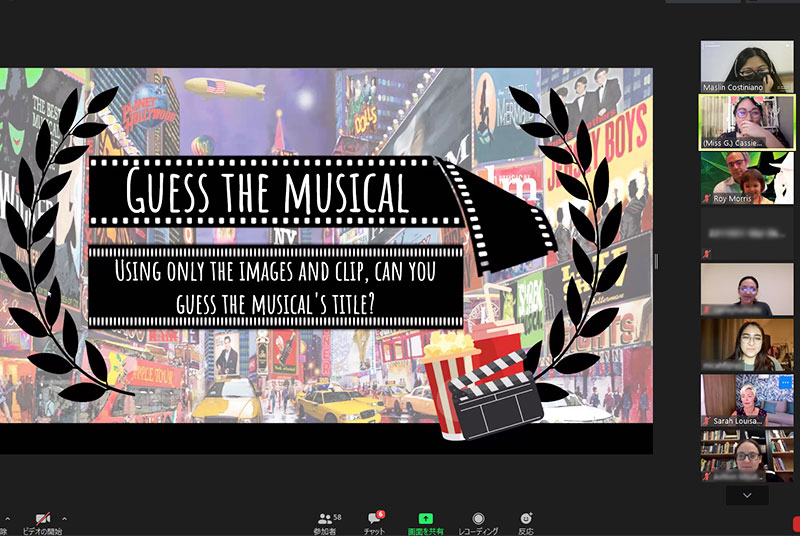Click the muted mic icon on the blurred-name tile
The image size is (800, 536).
pos(707,253)
